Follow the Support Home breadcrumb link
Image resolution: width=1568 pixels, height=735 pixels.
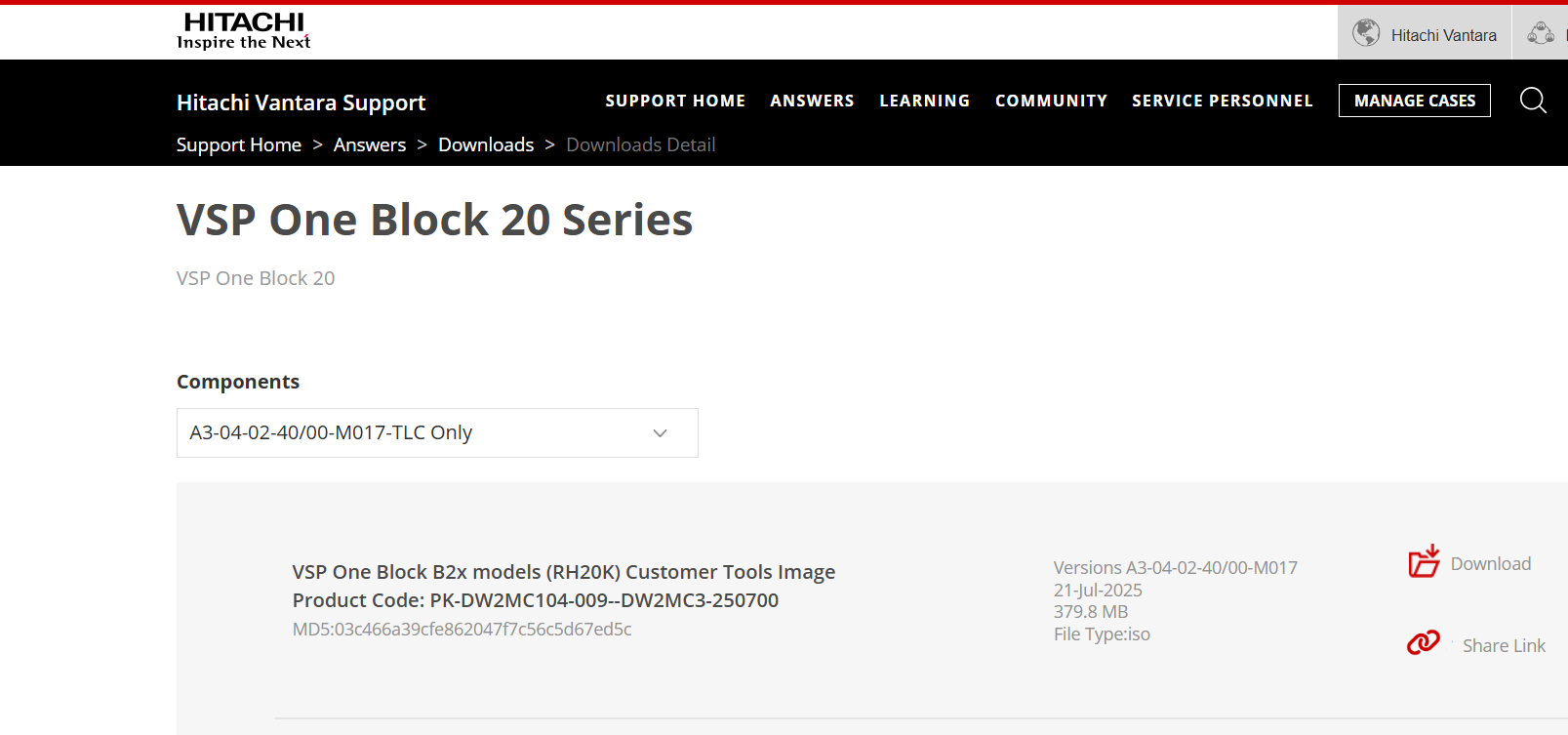[x=239, y=144]
